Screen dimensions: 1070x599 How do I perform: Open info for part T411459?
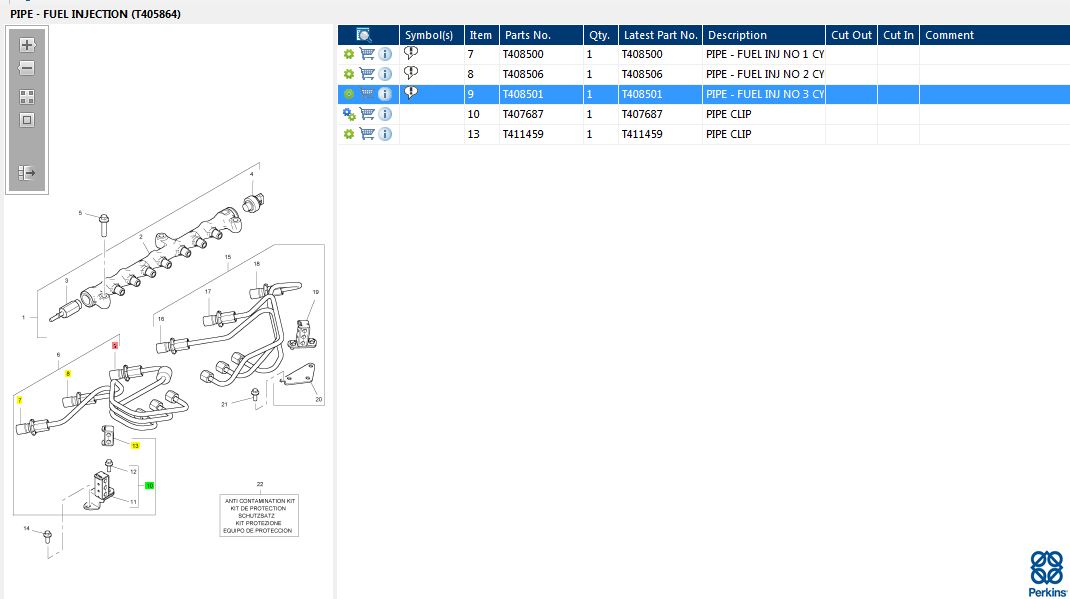tap(385, 134)
